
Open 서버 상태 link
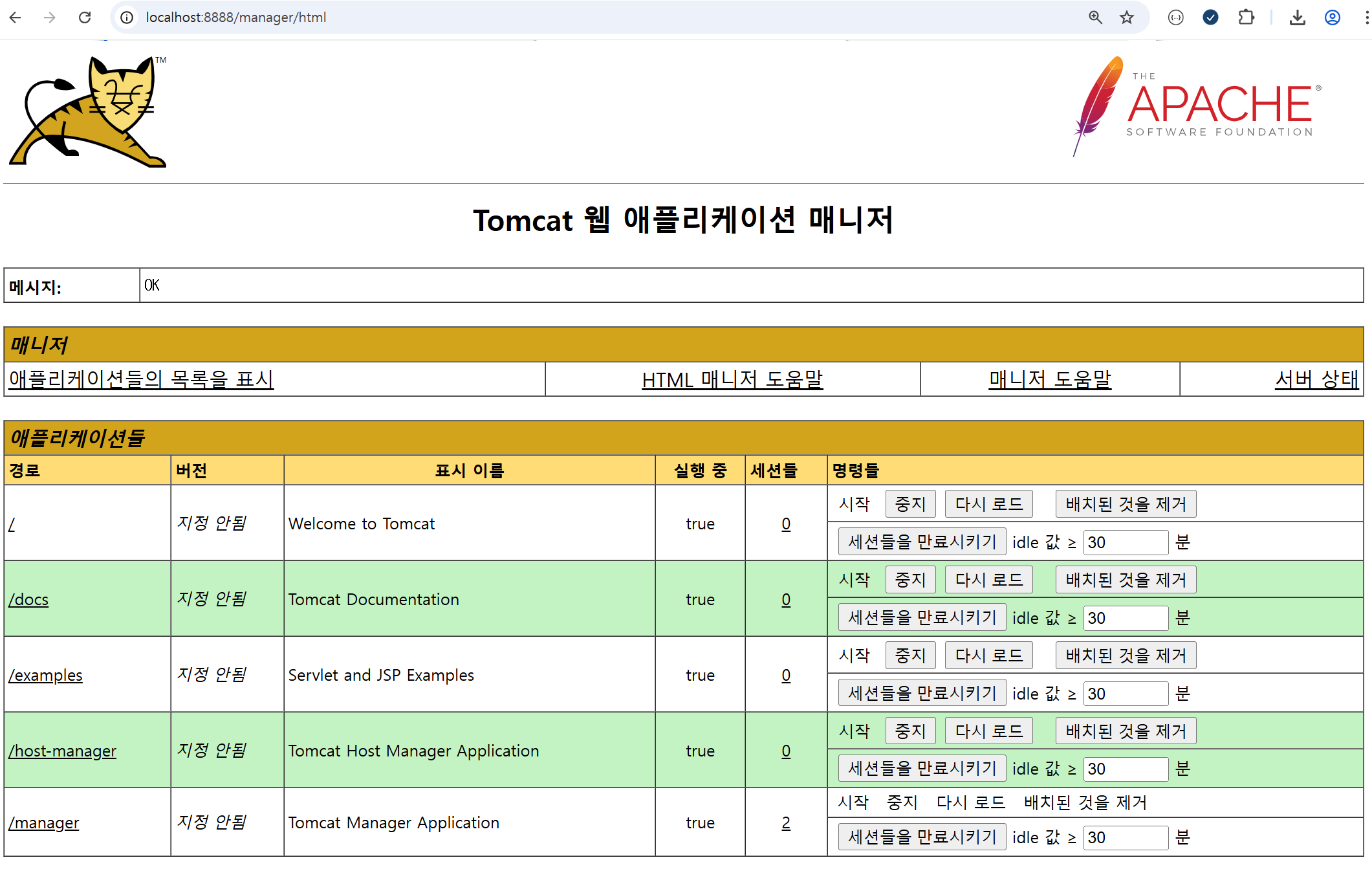click(x=1316, y=379)
